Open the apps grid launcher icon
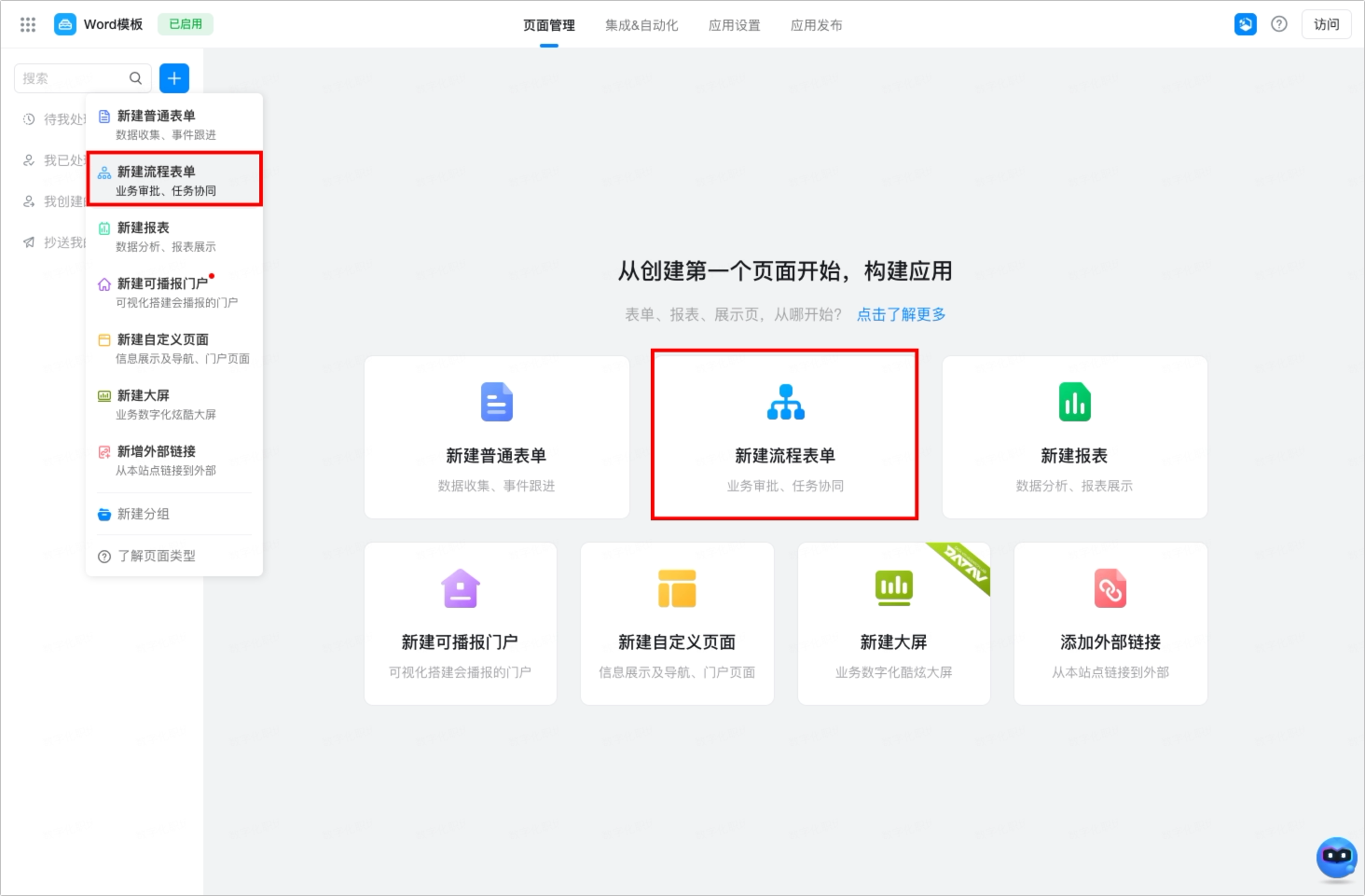 coord(28,25)
